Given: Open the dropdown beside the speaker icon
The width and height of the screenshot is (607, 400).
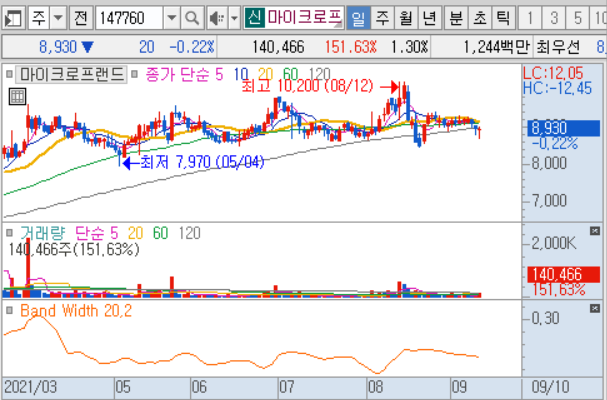Looking at the screenshot, I should click(234, 18).
